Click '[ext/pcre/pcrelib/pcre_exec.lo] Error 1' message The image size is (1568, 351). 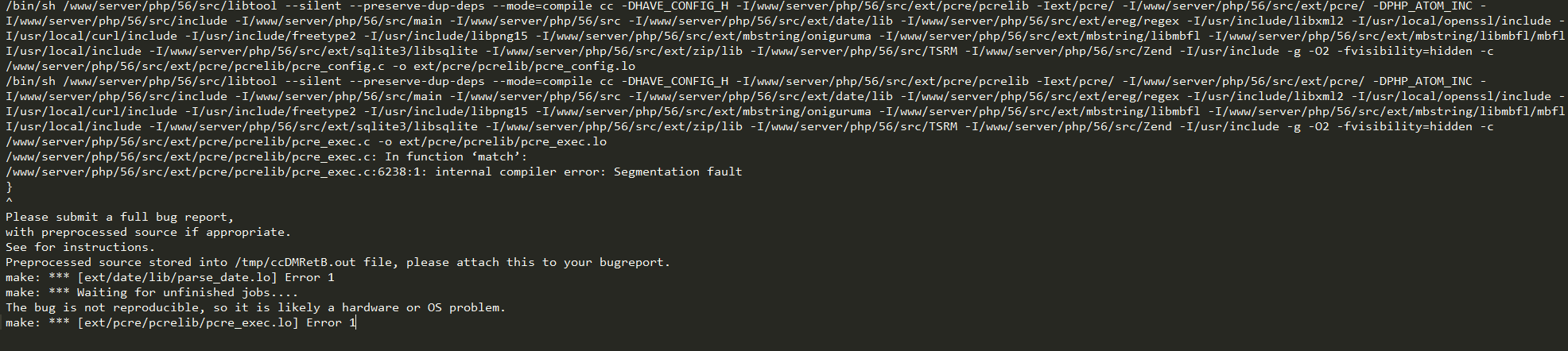point(216,322)
